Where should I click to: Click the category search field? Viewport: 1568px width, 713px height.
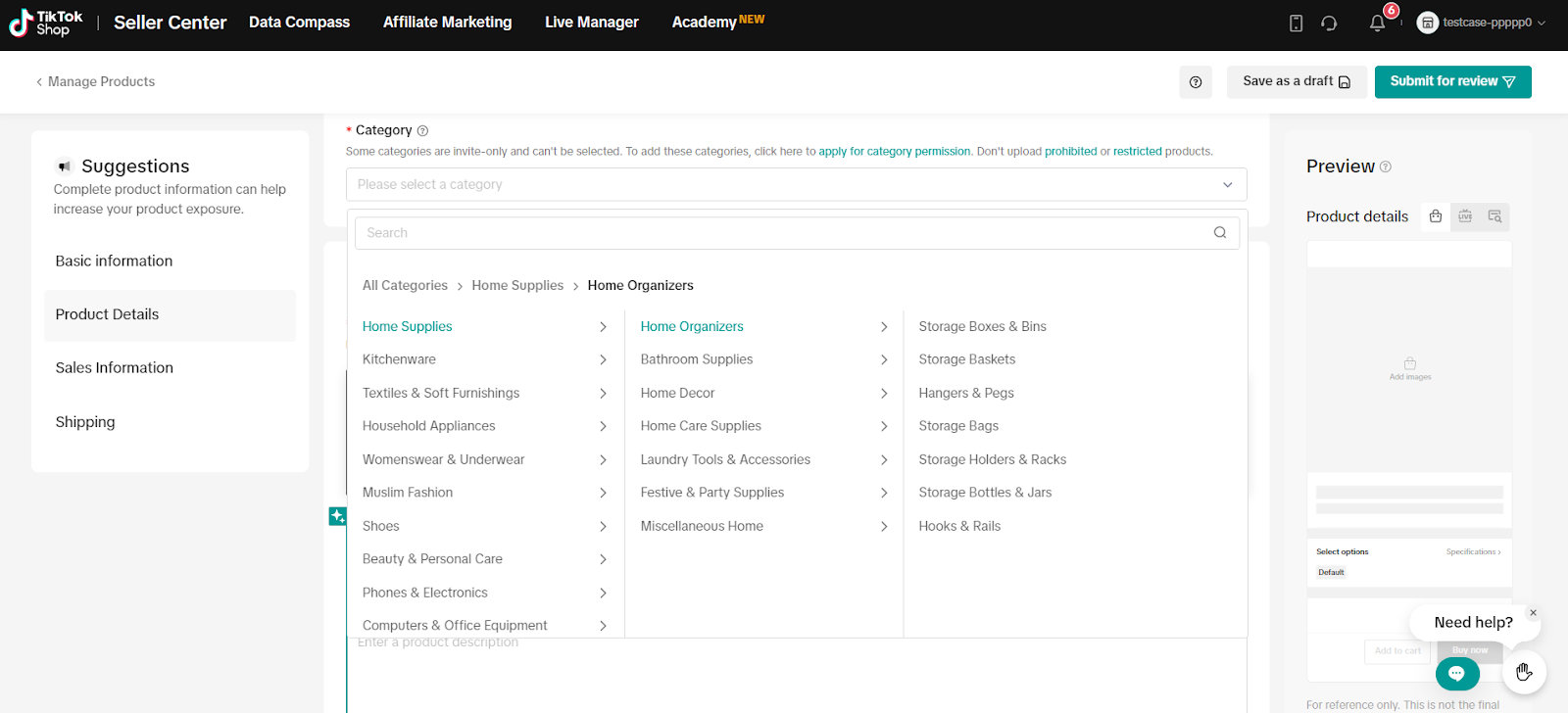(x=784, y=233)
